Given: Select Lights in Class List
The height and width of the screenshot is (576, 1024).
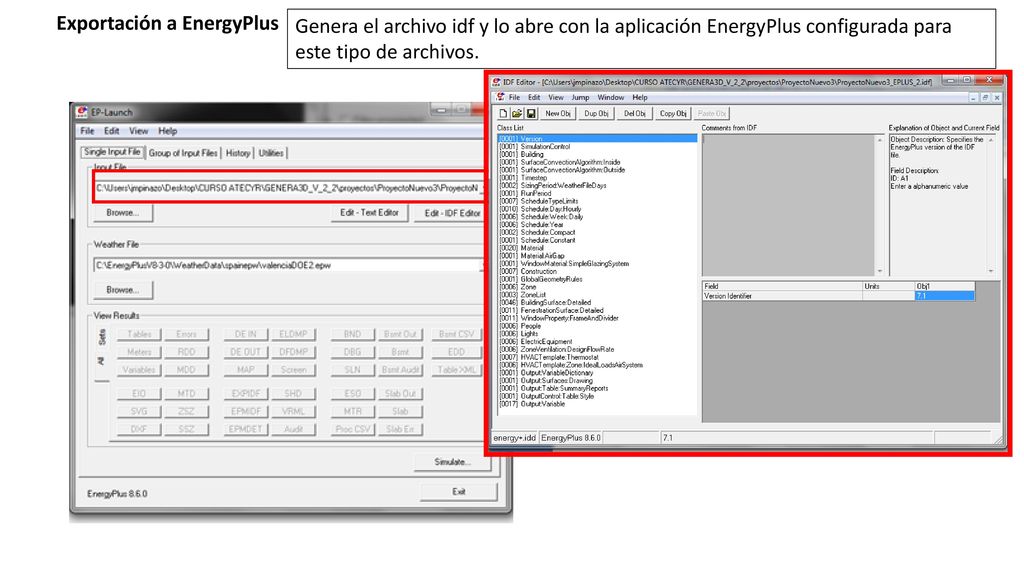Looking at the screenshot, I should (x=519, y=334).
